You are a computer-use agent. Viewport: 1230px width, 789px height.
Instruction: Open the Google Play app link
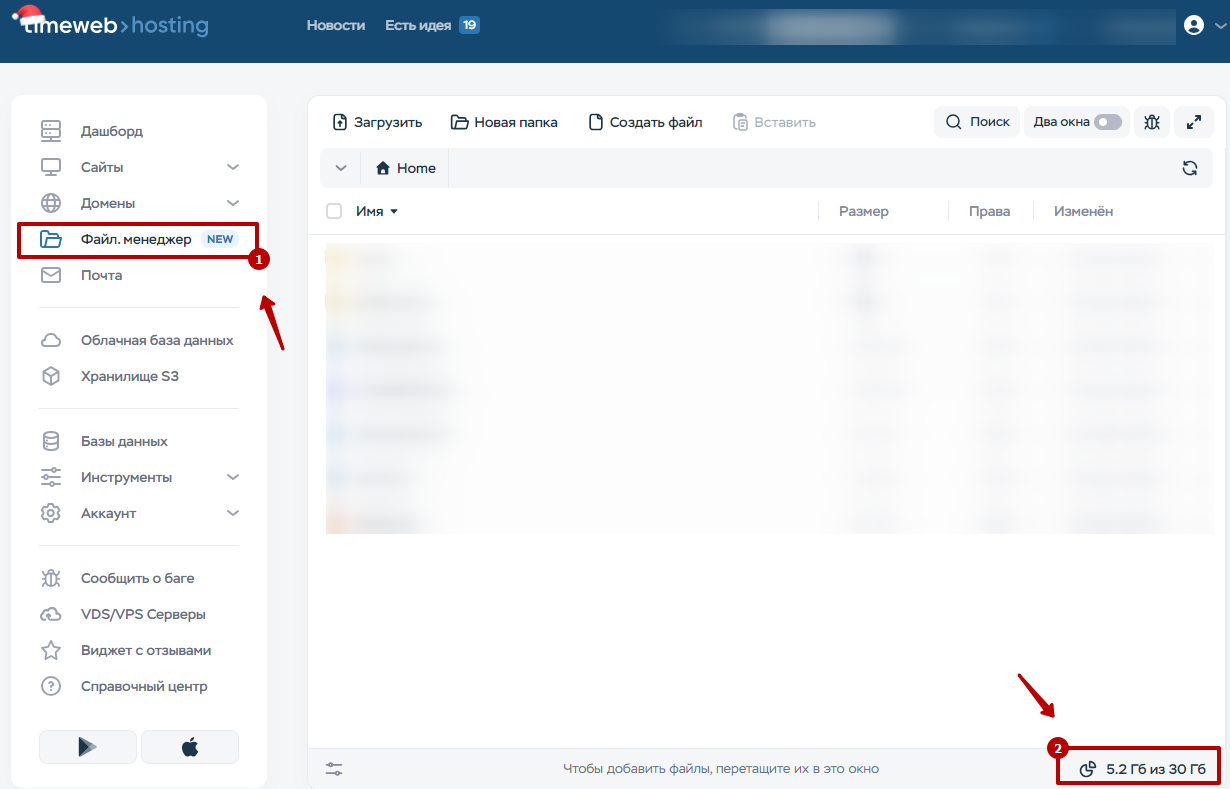coord(88,747)
